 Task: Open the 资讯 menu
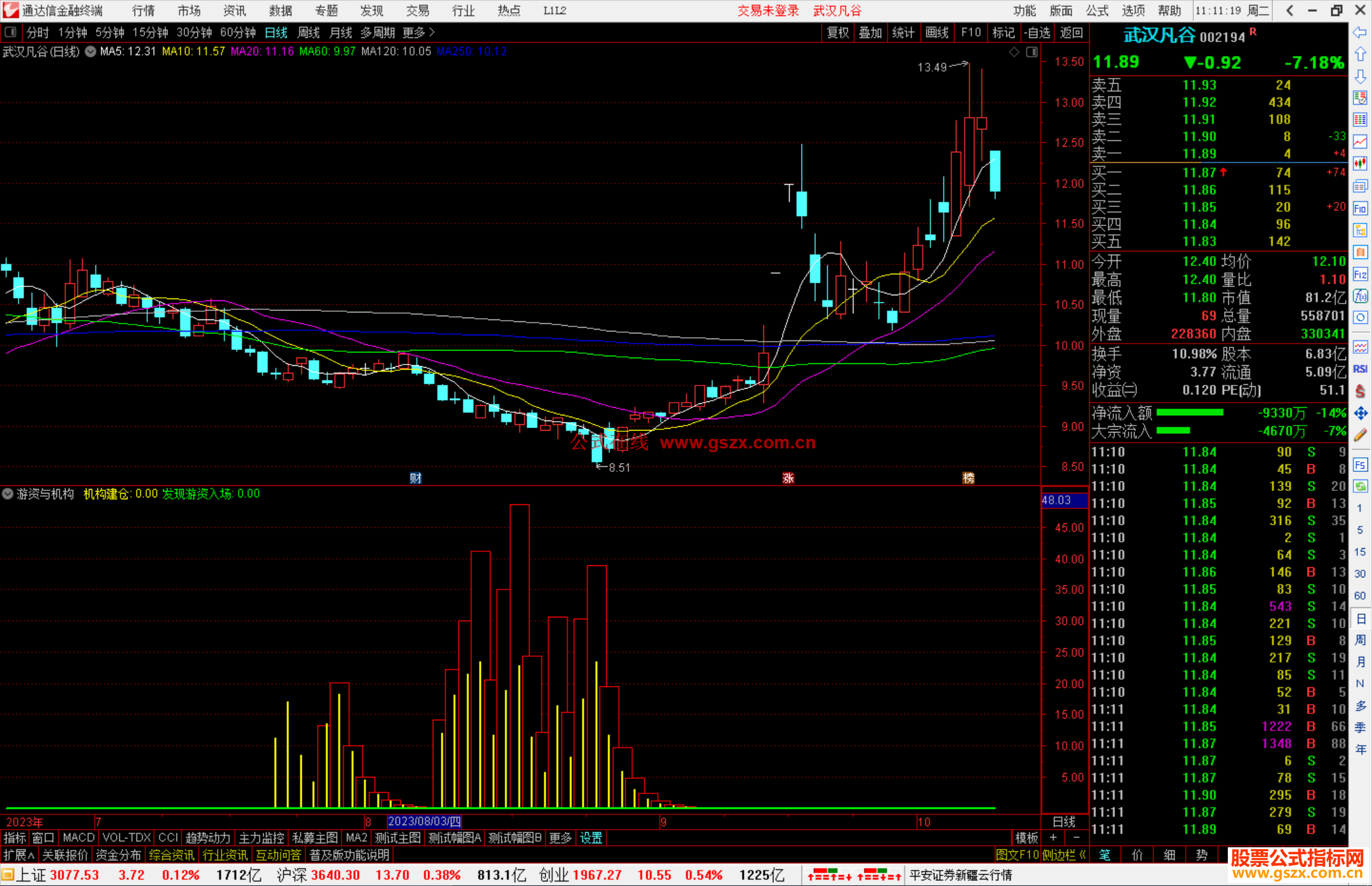coord(234,11)
